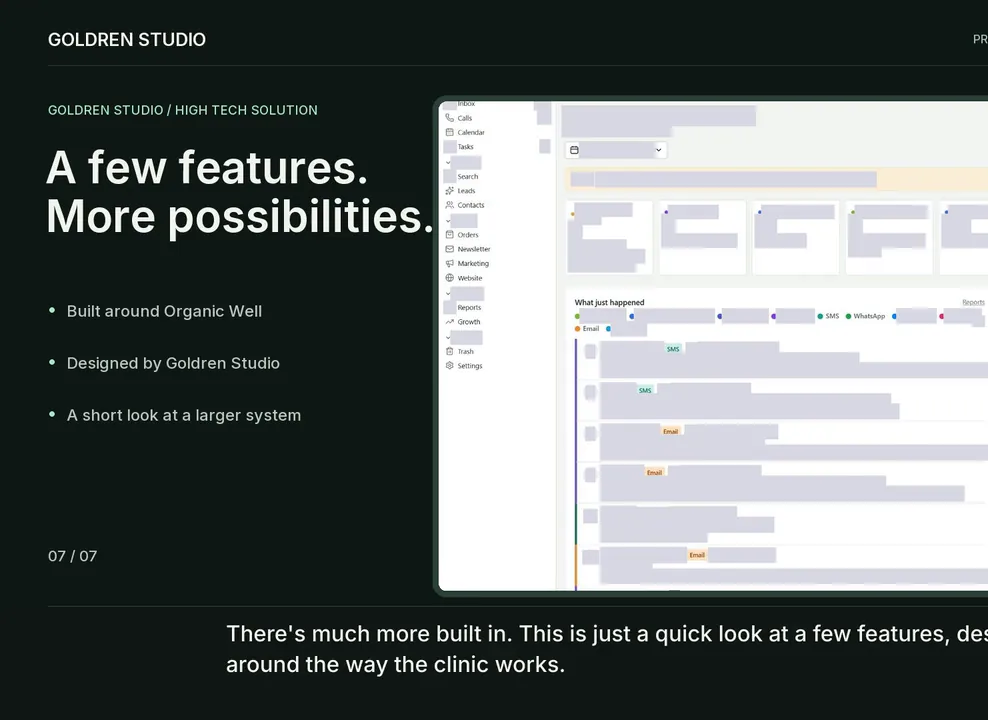988x720 pixels.
Task: Toggle the section chevron above sidebar Reports
Action: coord(448,294)
